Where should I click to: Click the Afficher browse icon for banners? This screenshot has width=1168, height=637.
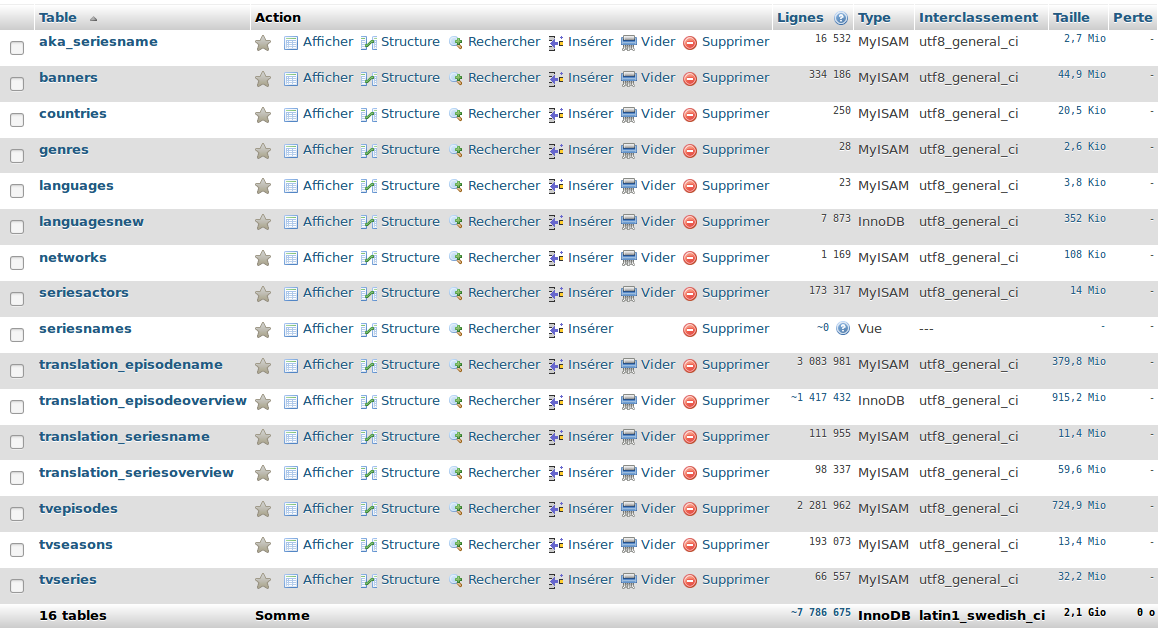tap(291, 79)
